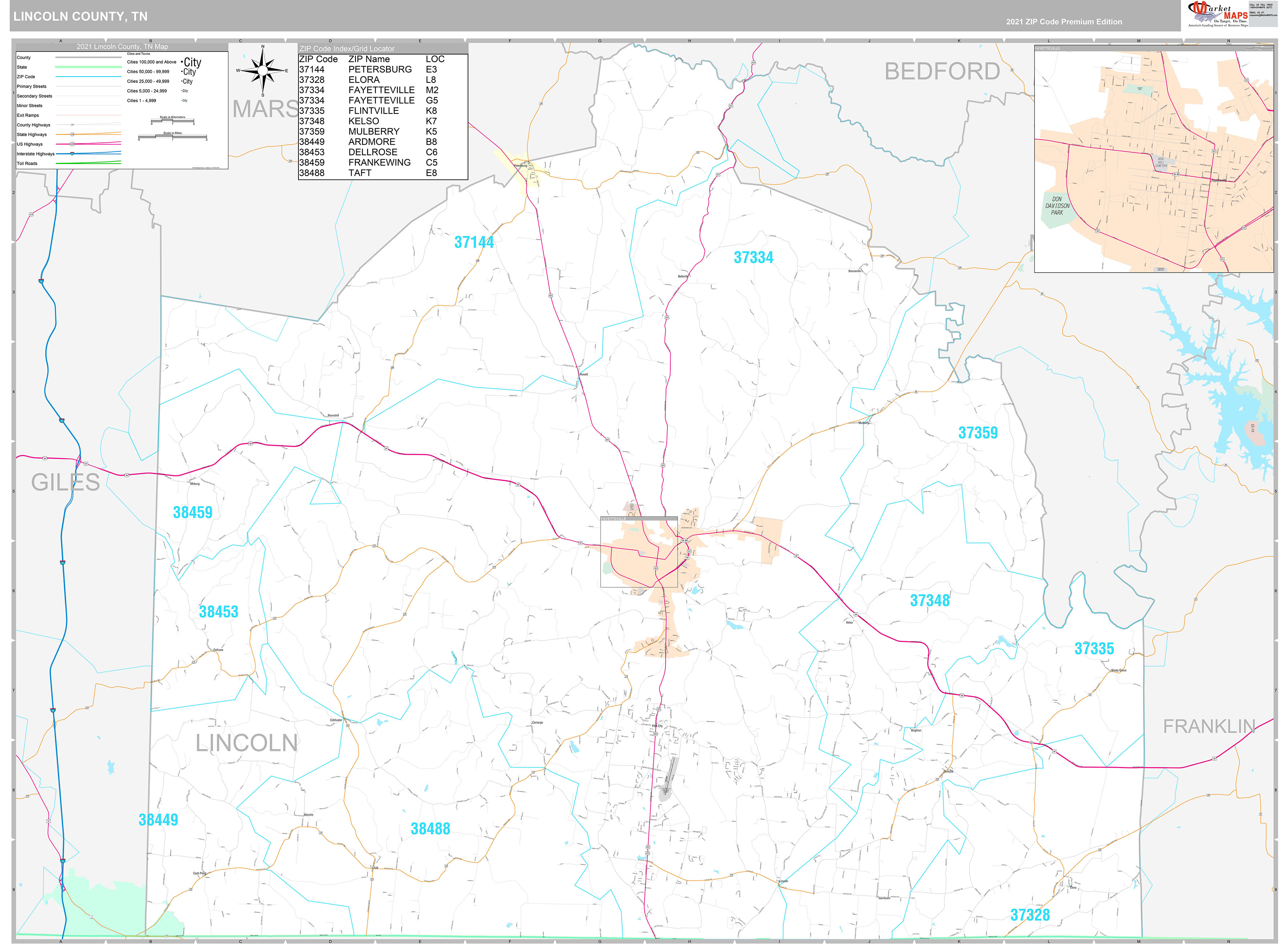1288x945 pixels.
Task: Click 'Cities 50,000 - 99,999' legend text
Action: pyautogui.click(x=148, y=72)
